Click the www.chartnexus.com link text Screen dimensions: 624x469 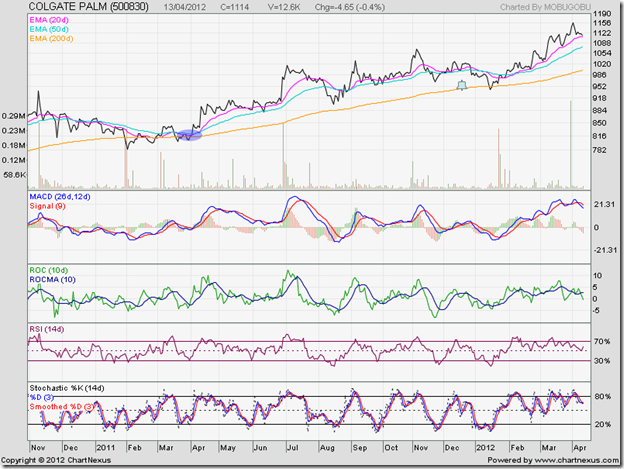click(x=576, y=460)
